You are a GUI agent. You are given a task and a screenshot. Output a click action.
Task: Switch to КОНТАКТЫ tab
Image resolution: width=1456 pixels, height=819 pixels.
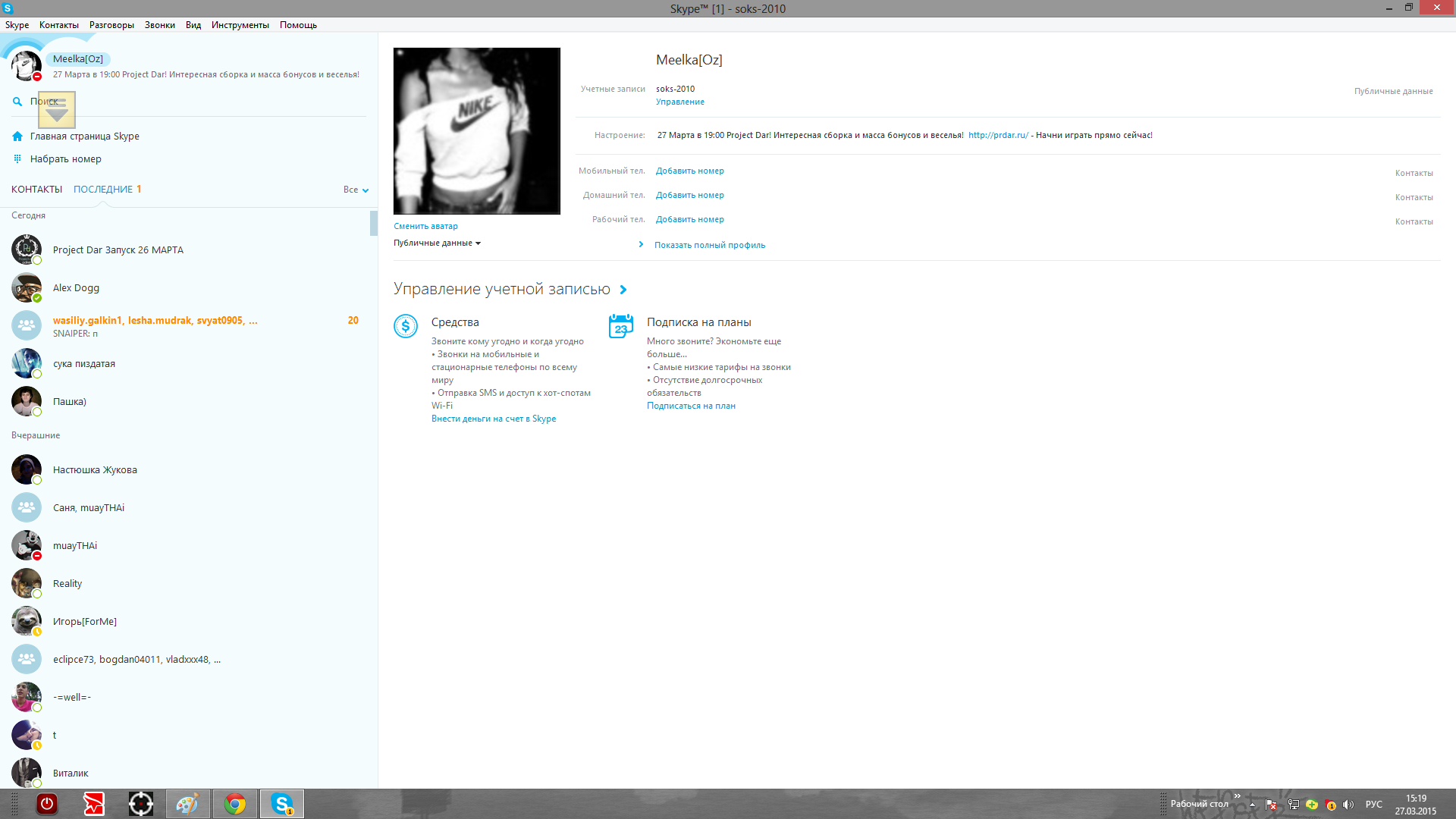pyautogui.click(x=36, y=190)
